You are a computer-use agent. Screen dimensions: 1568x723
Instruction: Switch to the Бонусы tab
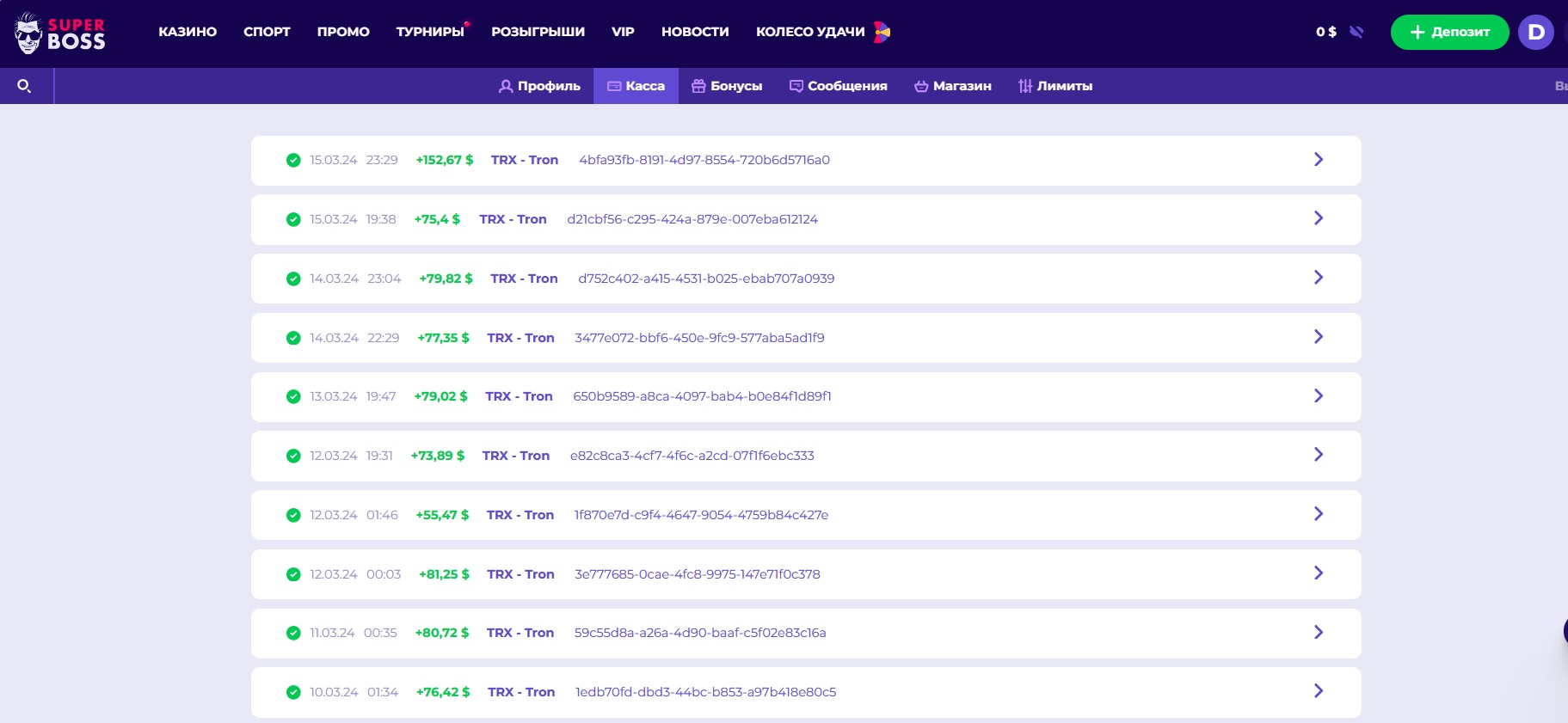[727, 86]
